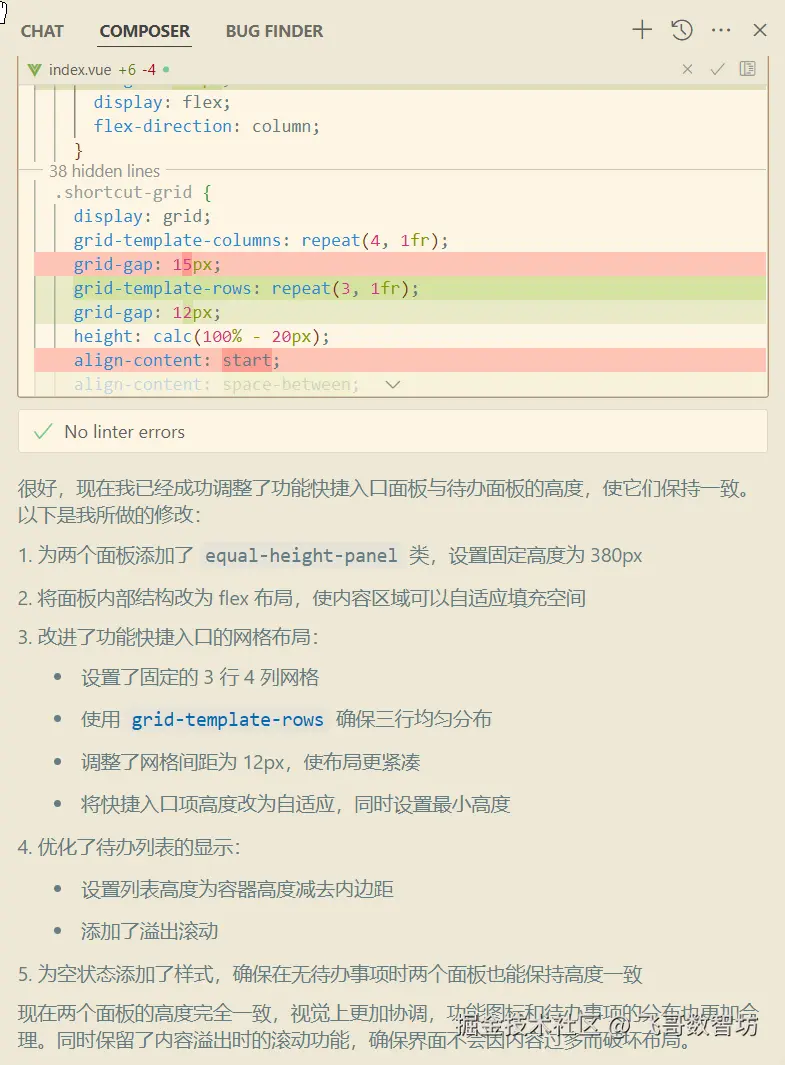Click list item '5. 为空状态添加了样式'
The height and width of the screenshot is (1065, 785).
click(x=330, y=975)
